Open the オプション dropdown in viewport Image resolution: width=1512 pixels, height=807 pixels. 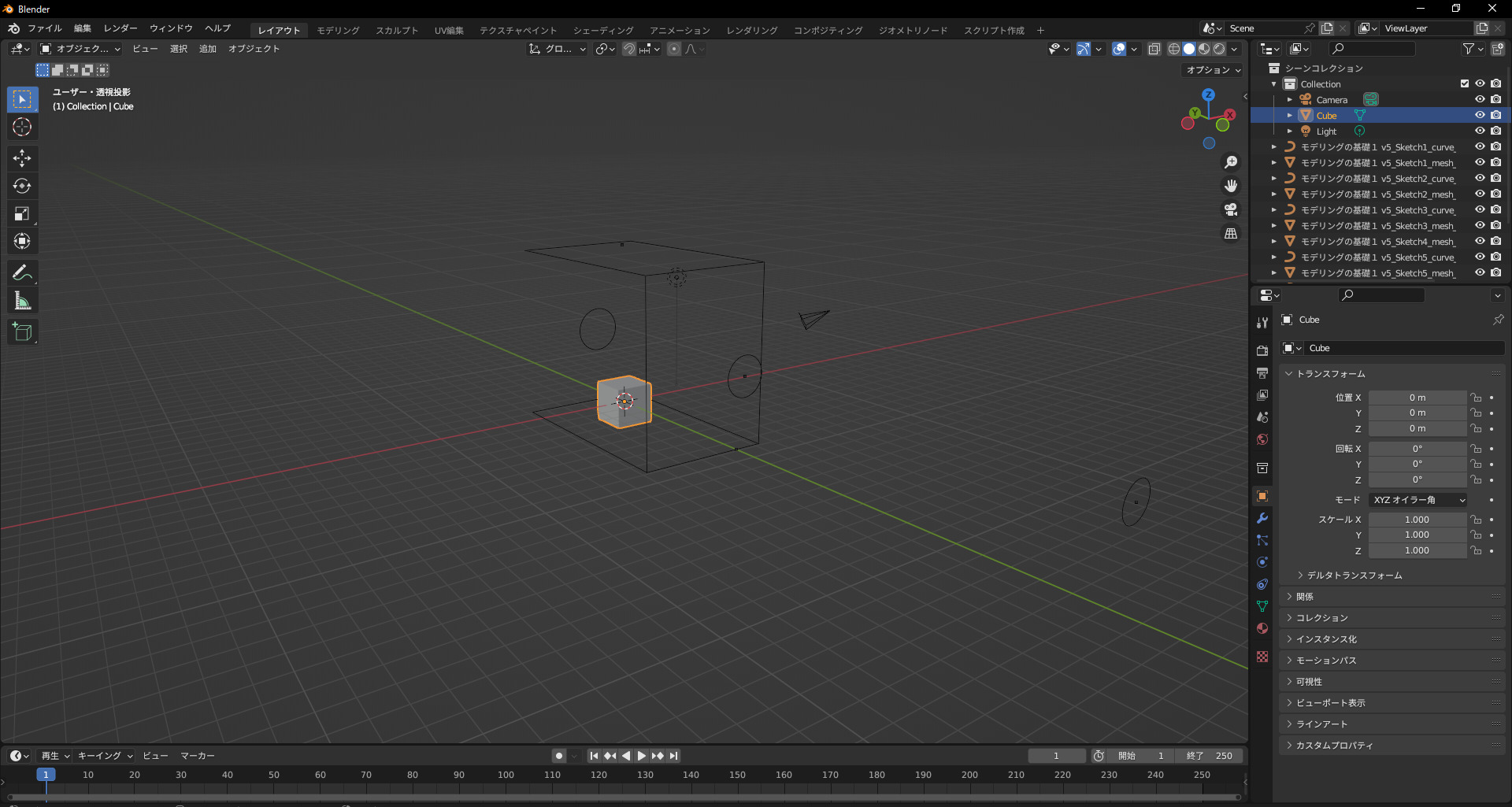(1213, 70)
